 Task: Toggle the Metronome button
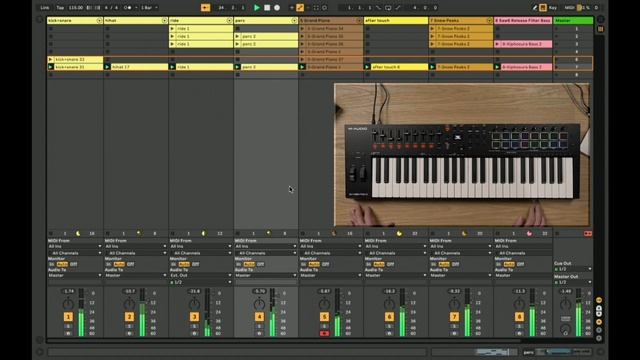coord(128,7)
